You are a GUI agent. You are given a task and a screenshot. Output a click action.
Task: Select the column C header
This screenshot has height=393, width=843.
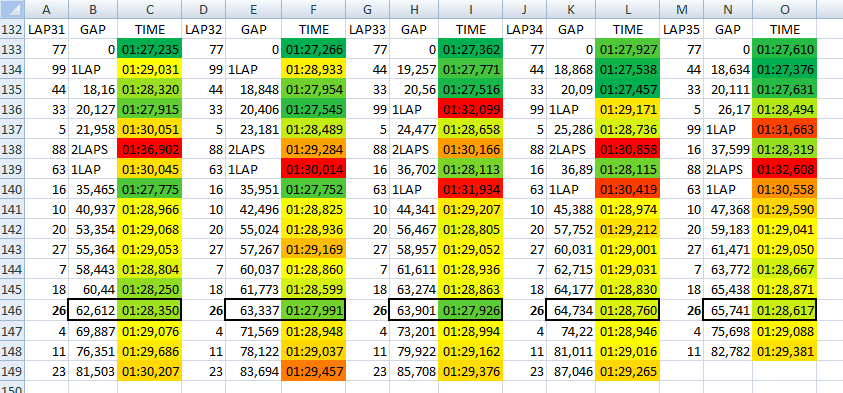149,9
